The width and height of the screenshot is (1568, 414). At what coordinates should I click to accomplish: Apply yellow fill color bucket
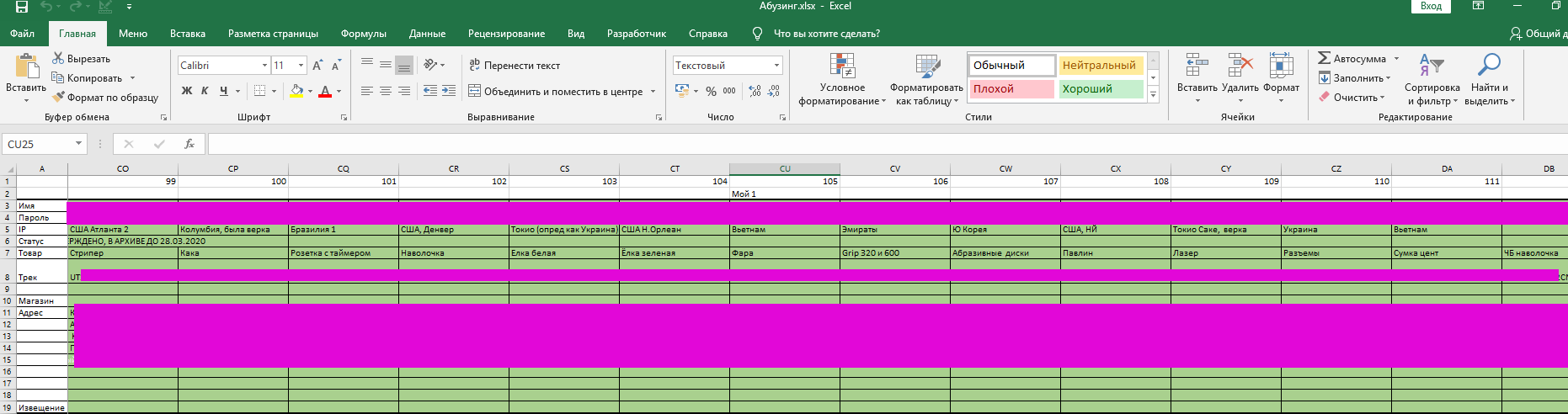[x=296, y=91]
